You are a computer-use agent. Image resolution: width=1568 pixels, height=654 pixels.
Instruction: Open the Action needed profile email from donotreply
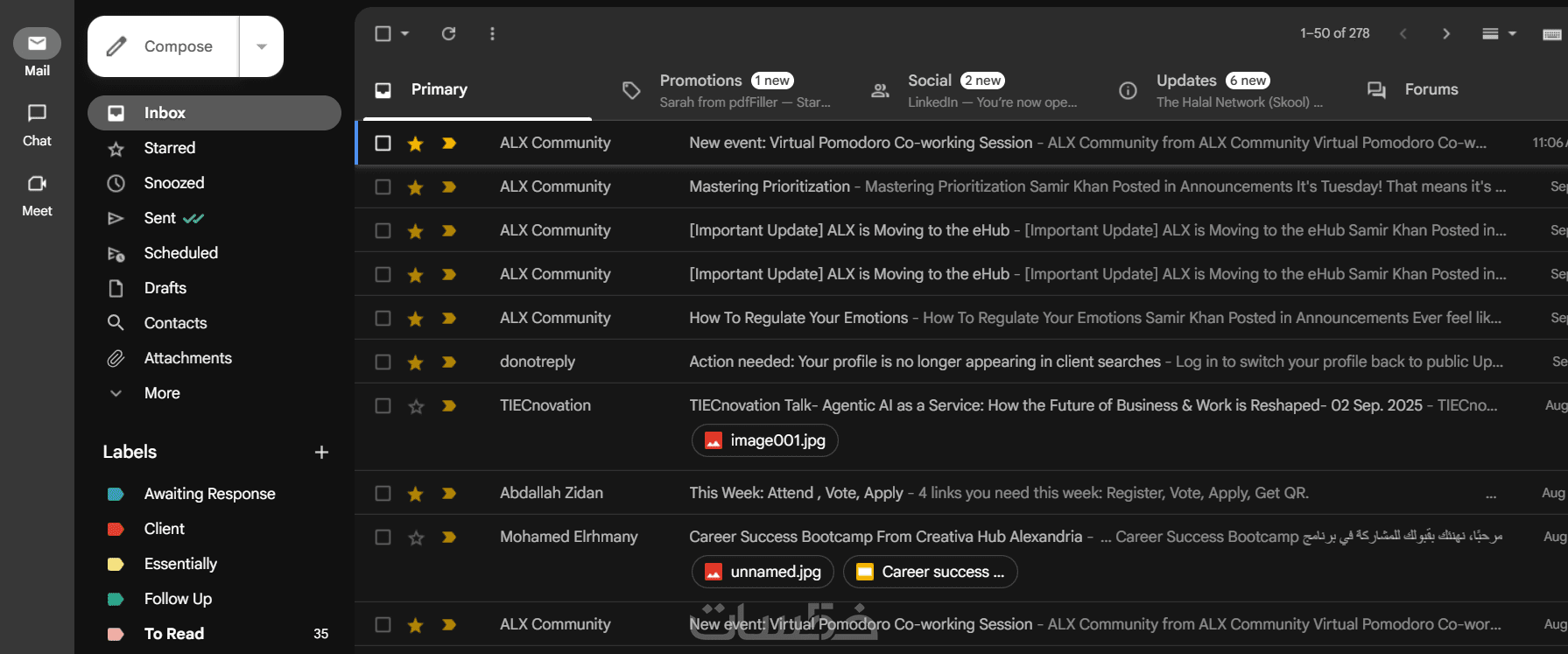pos(961,362)
